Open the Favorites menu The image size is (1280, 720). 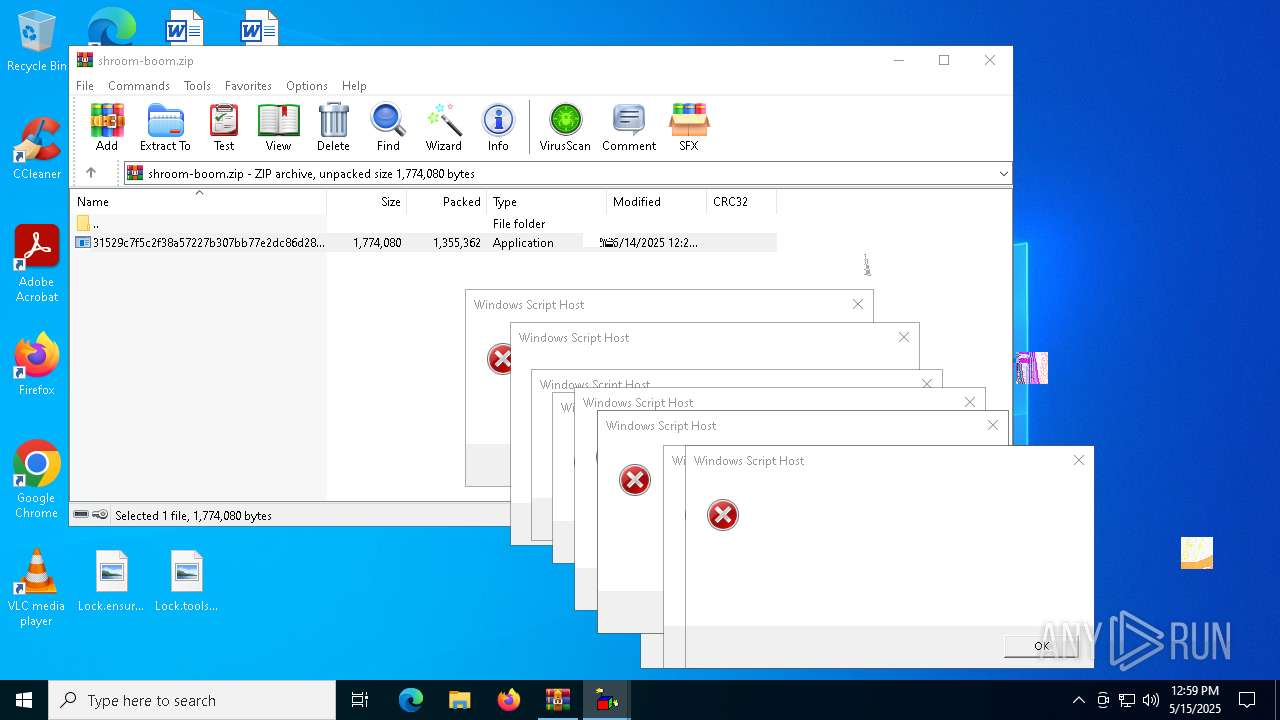click(248, 86)
